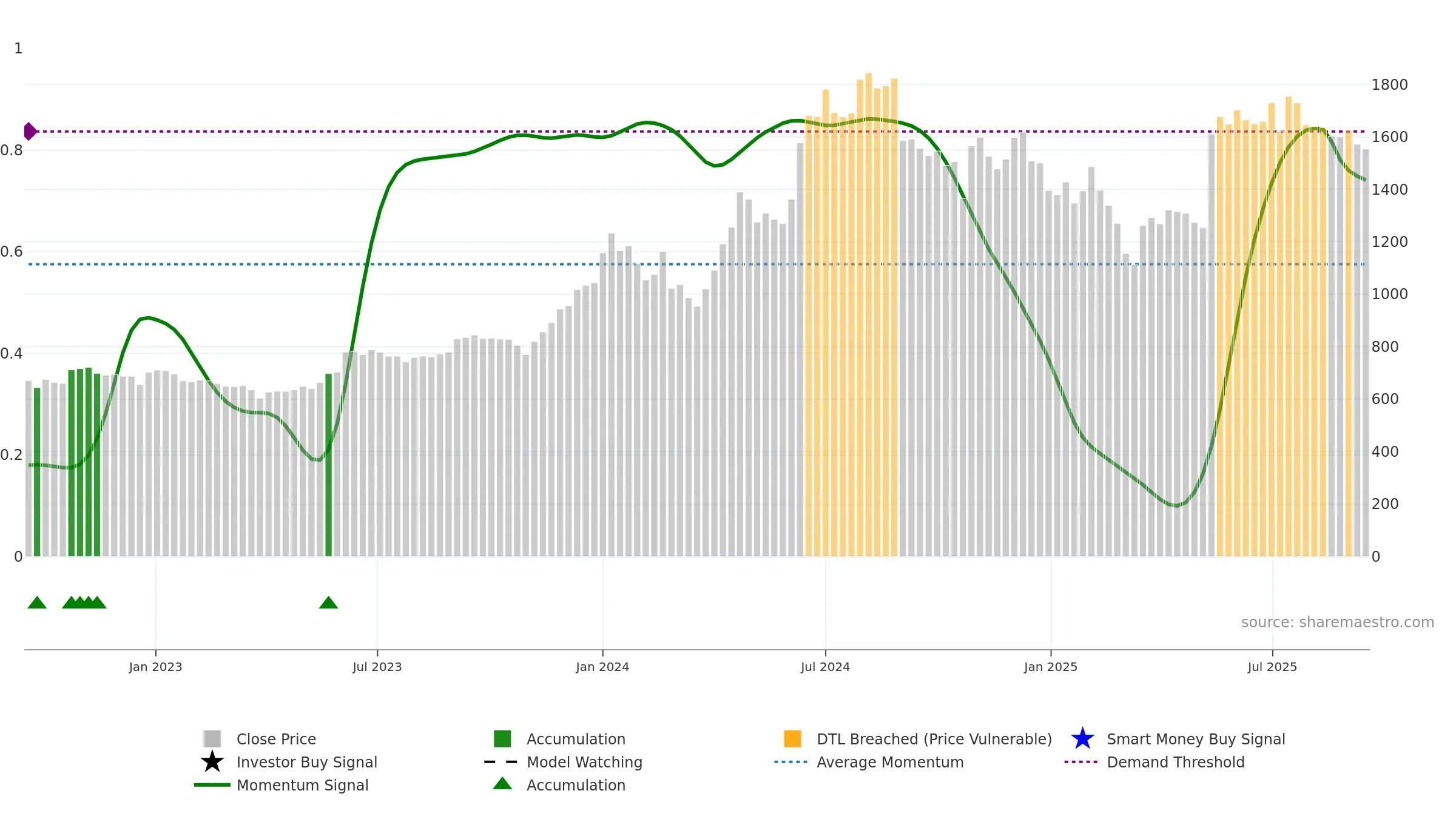Click the leftmost green accumulation triangle marker
The image size is (1456, 819).
tap(37, 602)
